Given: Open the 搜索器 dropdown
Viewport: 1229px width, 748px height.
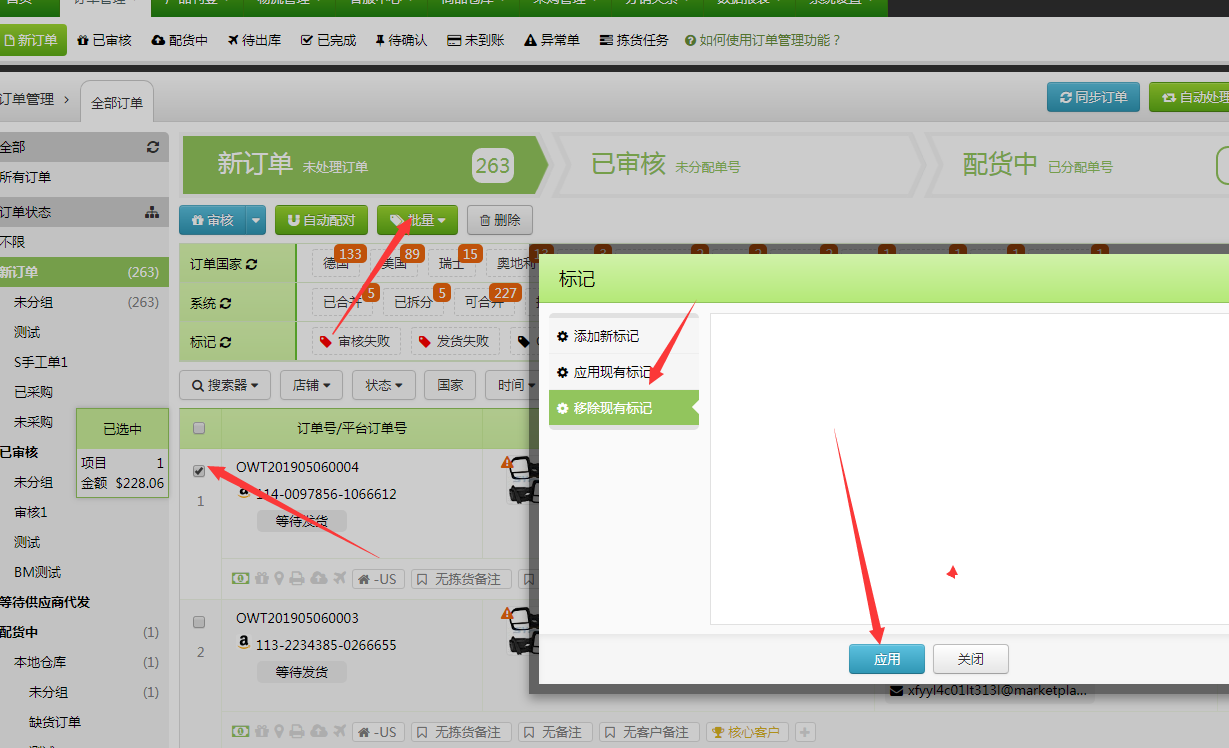Looking at the screenshot, I should click(x=224, y=385).
